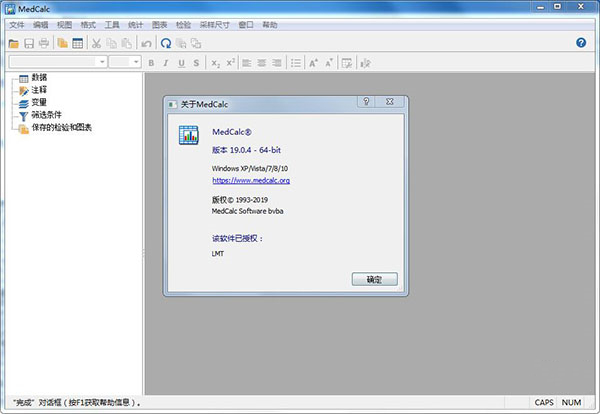
Task: Click the 确定 button in About dialog
Action: click(375, 279)
